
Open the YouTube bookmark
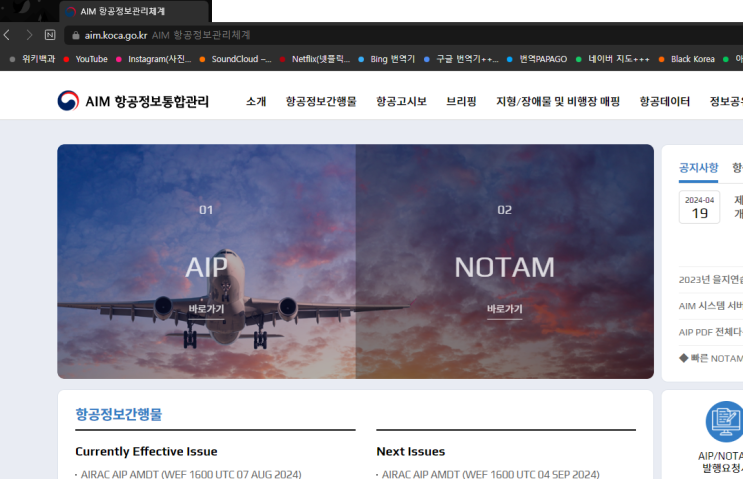pyautogui.click(x=86, y=59)
